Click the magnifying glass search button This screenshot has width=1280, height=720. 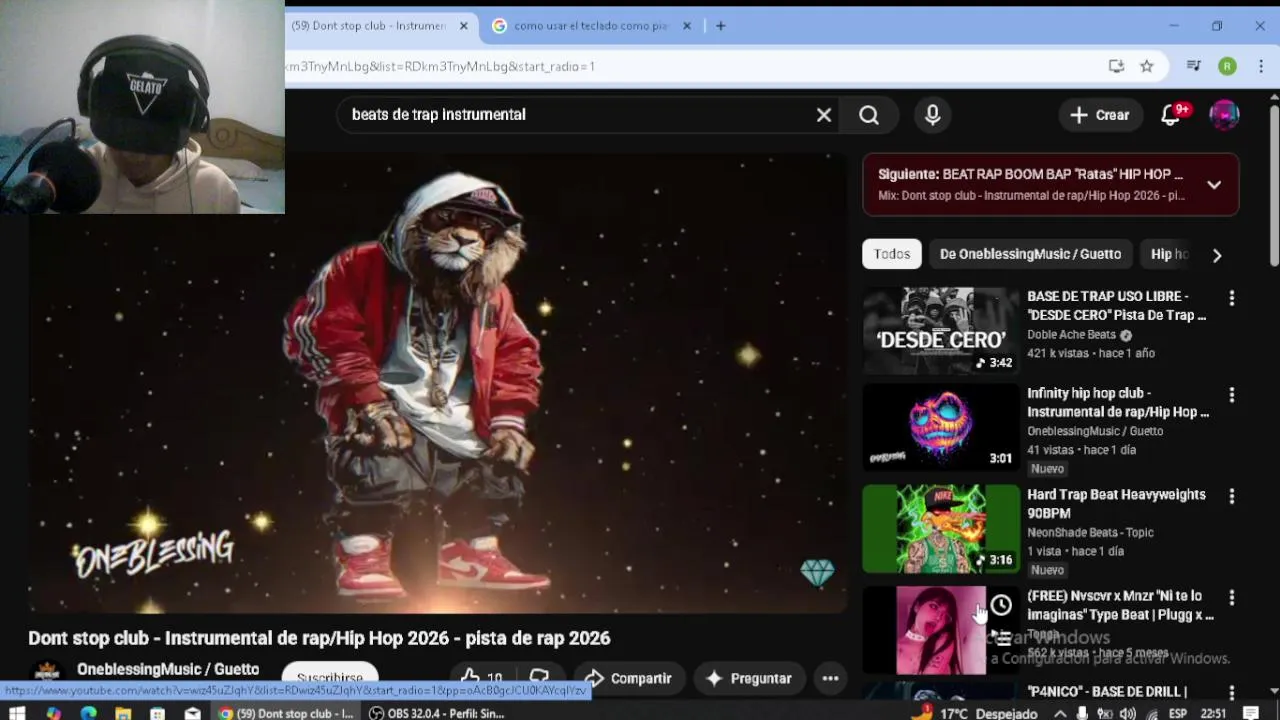point(869,115)
